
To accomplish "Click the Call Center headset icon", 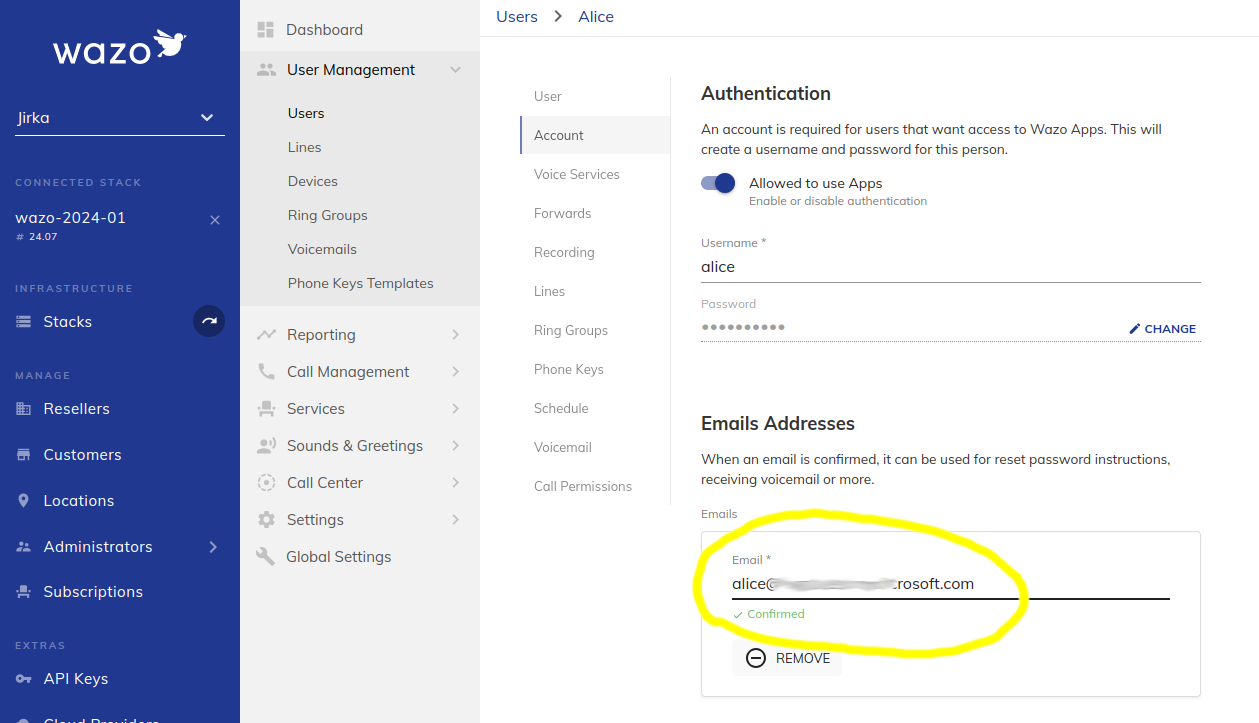I will tap(266, 483).
